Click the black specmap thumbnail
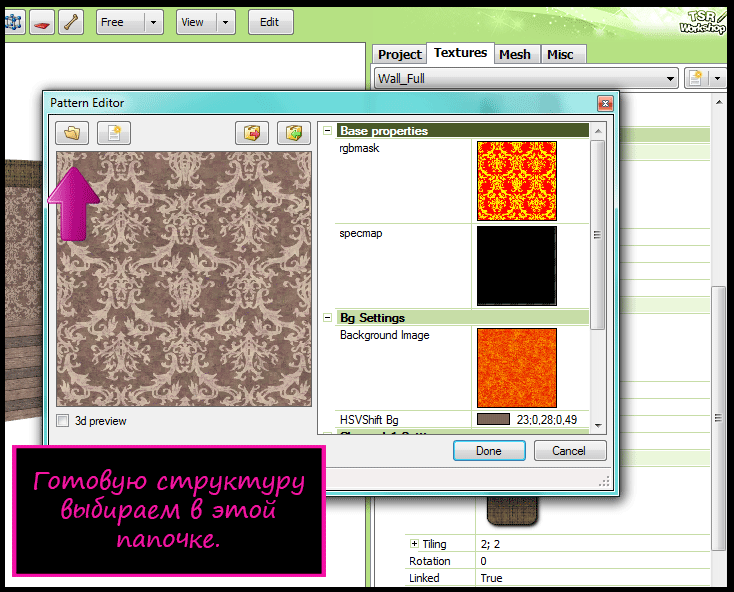Viewport: 734px width, 592px height. click(x=517, y=266)
